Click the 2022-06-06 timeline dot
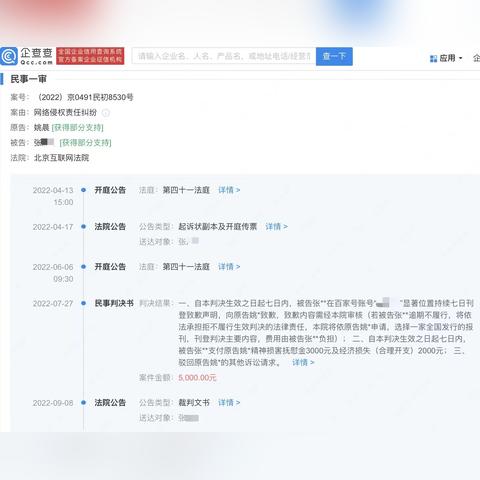 point(83,267)
